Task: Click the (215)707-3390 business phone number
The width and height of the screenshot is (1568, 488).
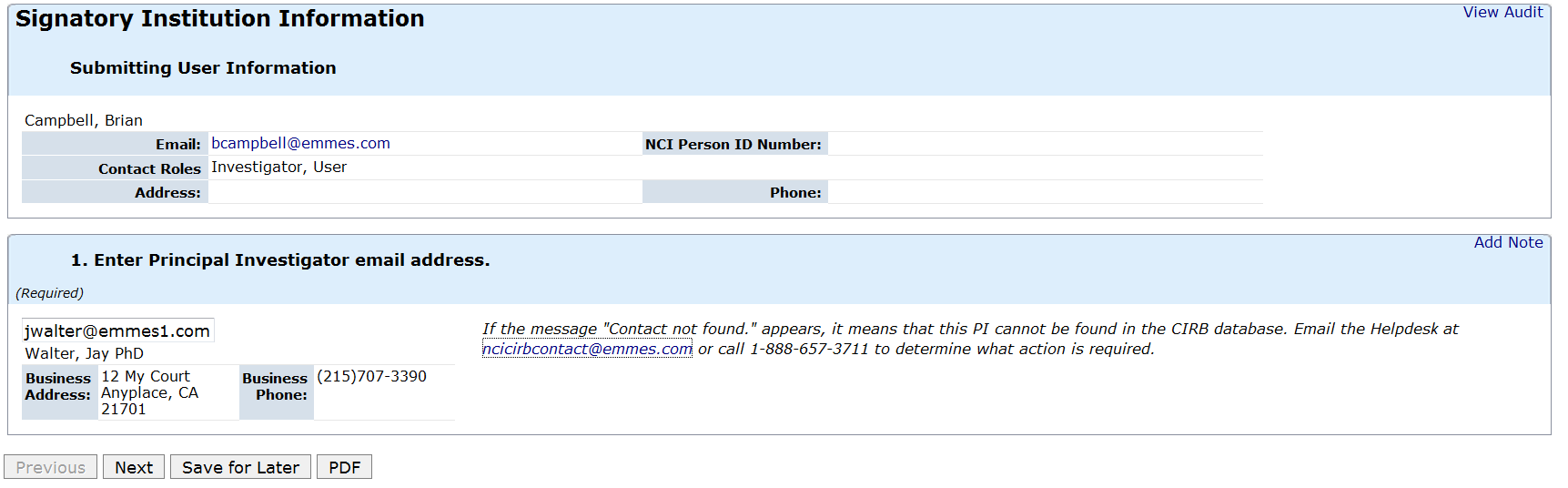Action: coord(371,377)
